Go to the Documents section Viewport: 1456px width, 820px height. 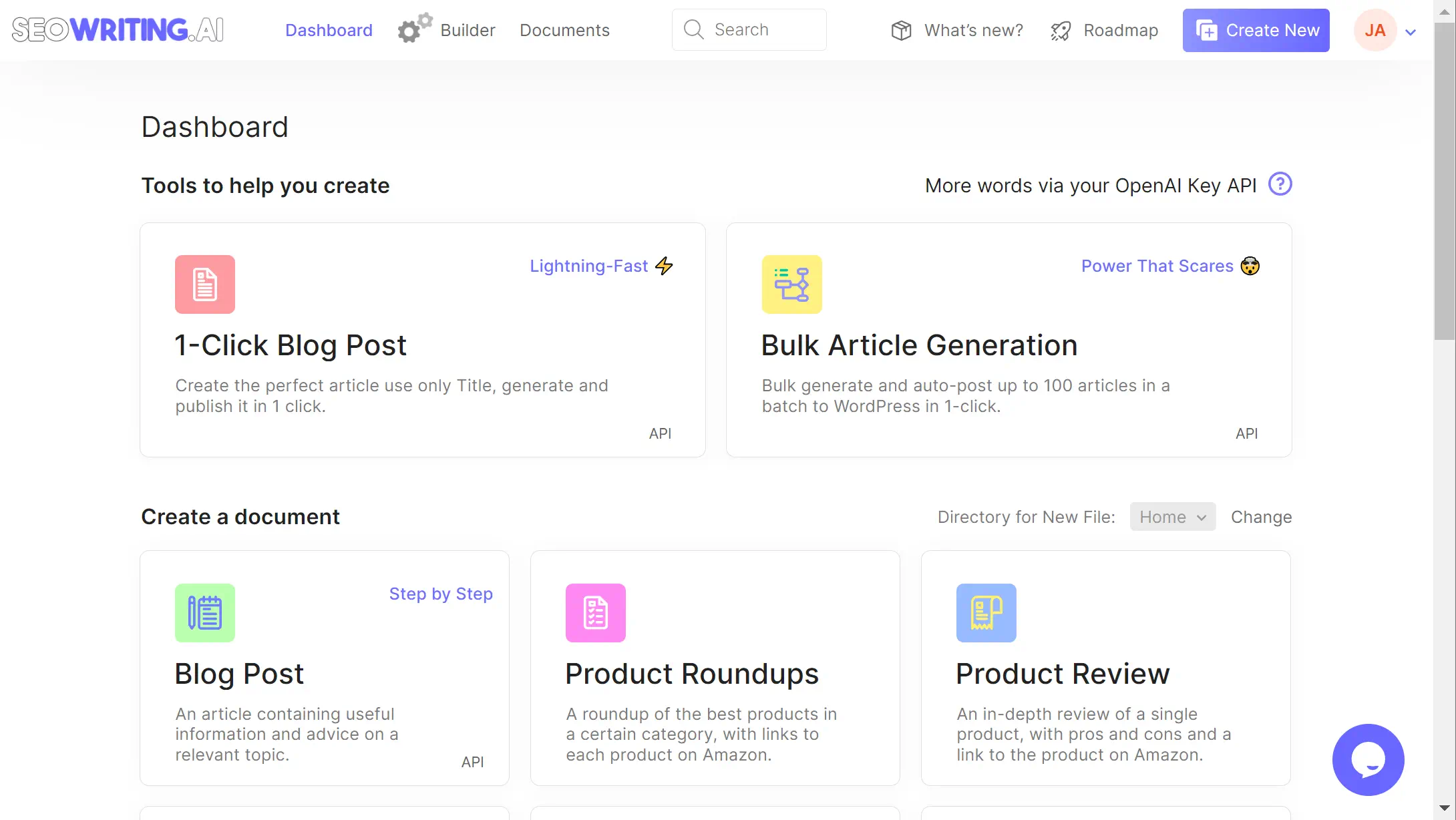pos(564,30)
